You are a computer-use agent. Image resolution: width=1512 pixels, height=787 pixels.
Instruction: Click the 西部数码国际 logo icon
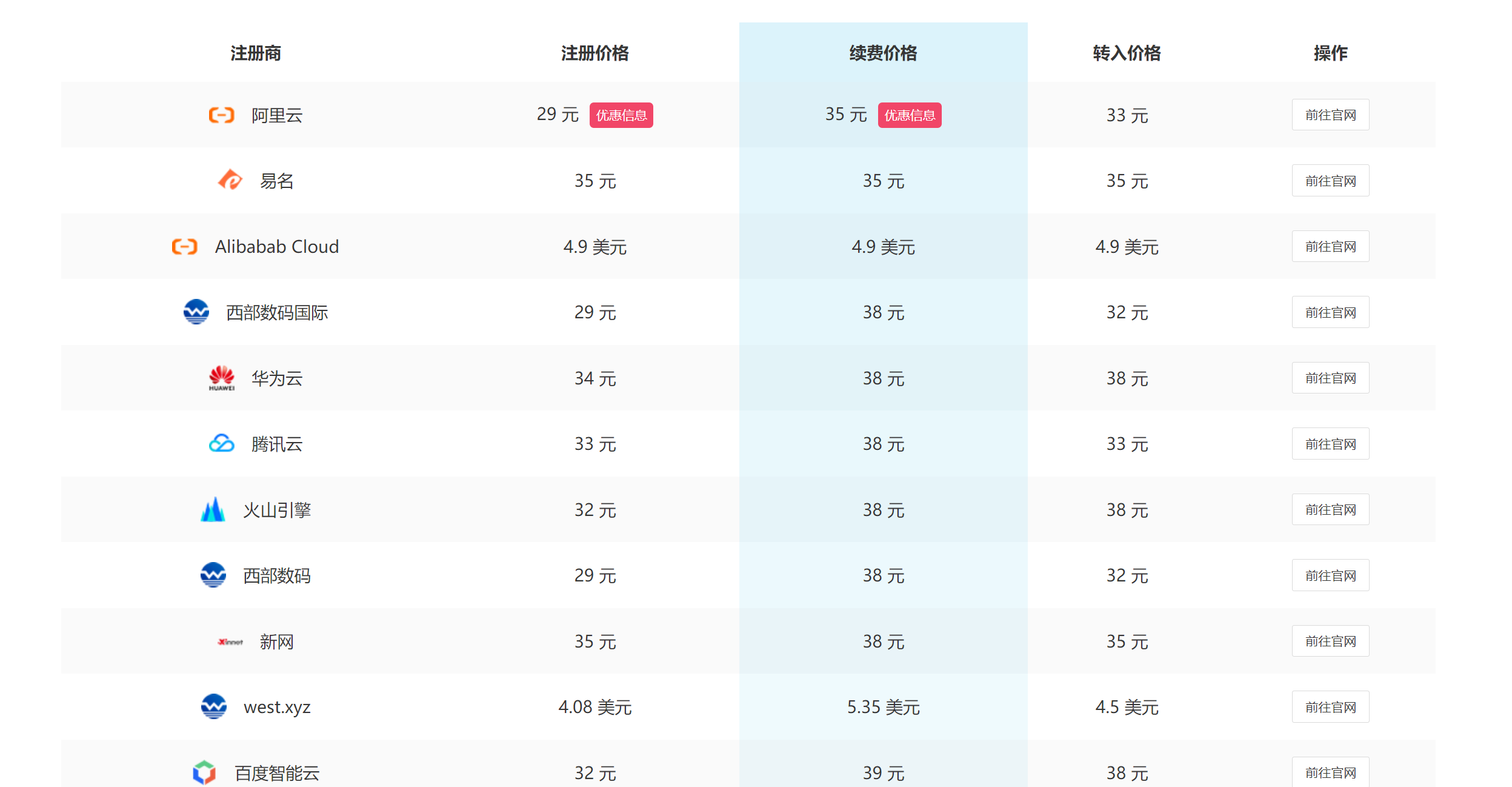[x=196, y=312]
